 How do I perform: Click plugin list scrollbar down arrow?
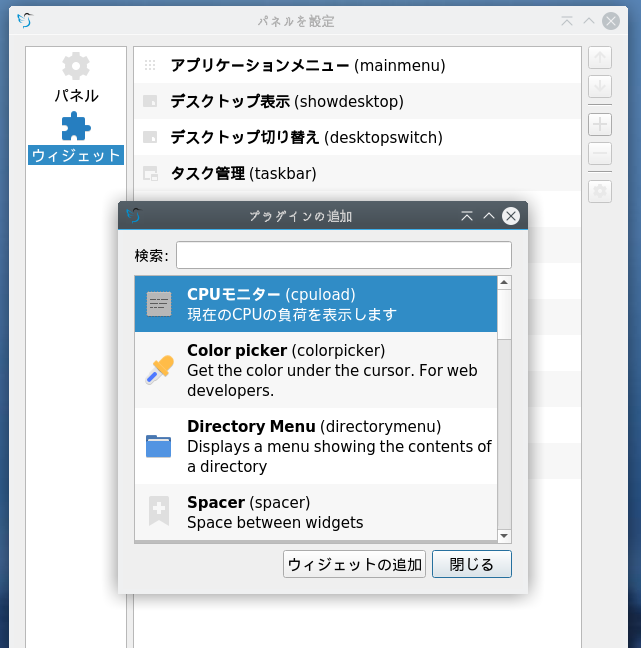click(x=504, y=536)
